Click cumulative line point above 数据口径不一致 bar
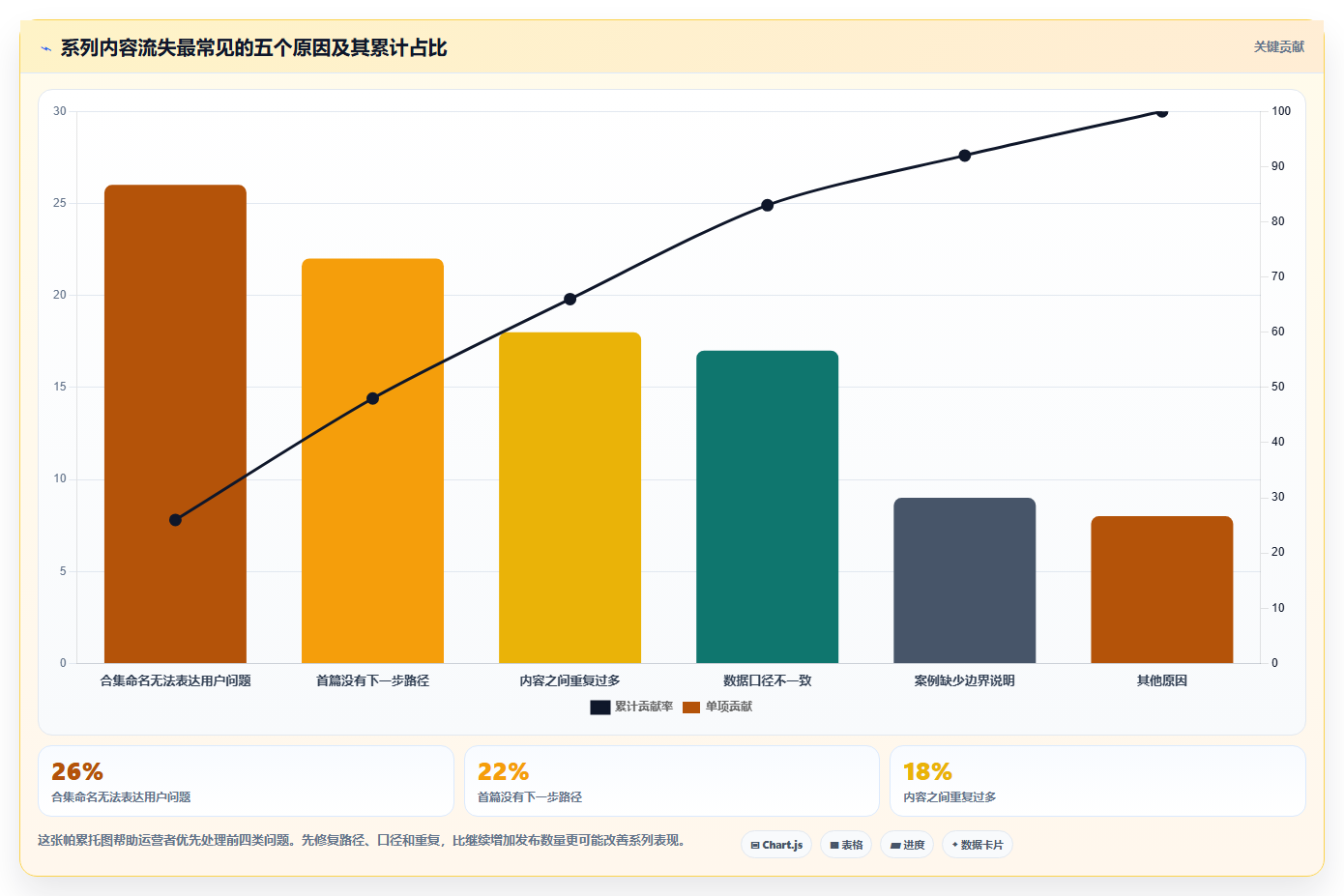 point(767,205)
